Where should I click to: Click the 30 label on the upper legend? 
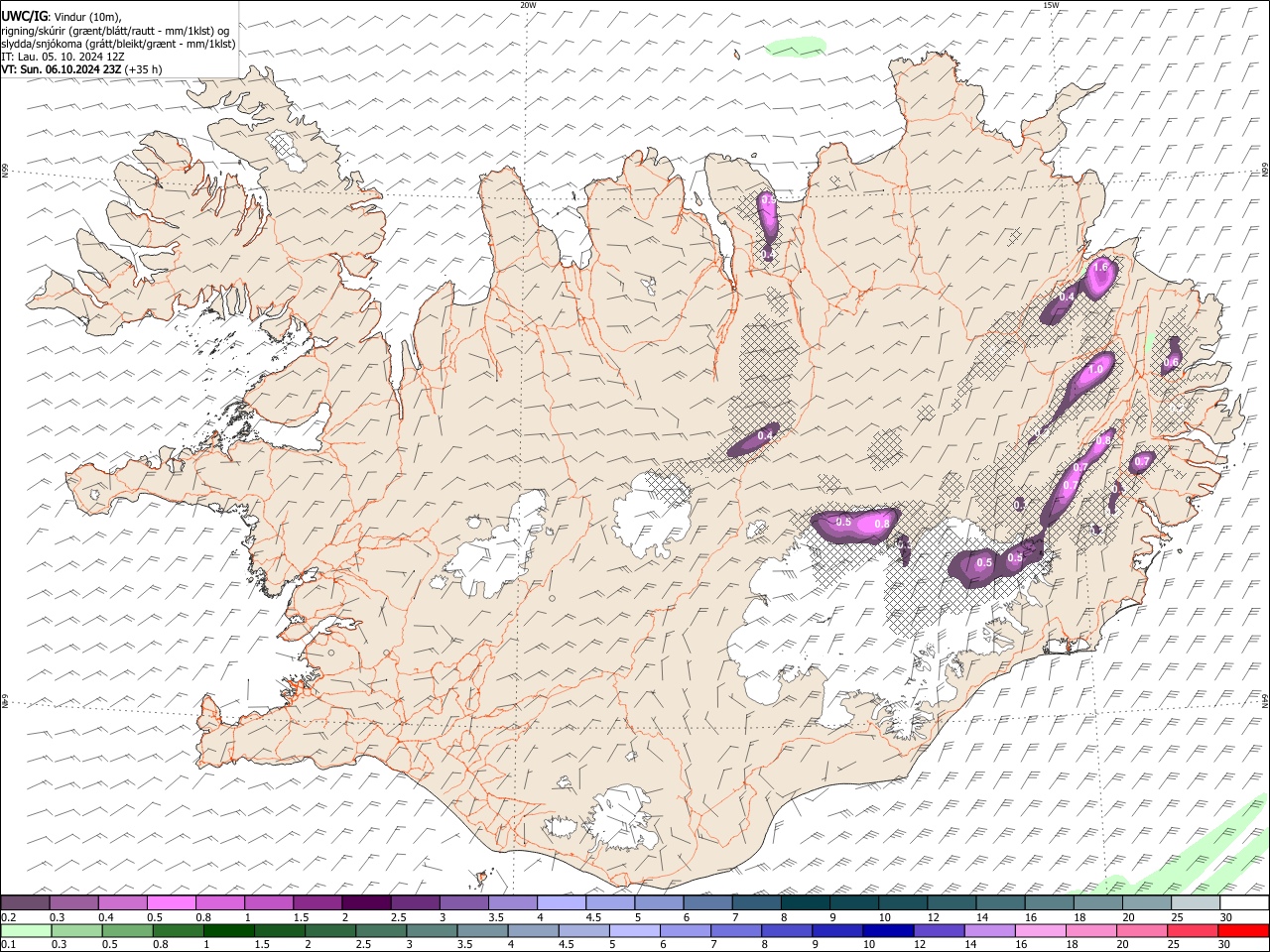point(1226,917)
